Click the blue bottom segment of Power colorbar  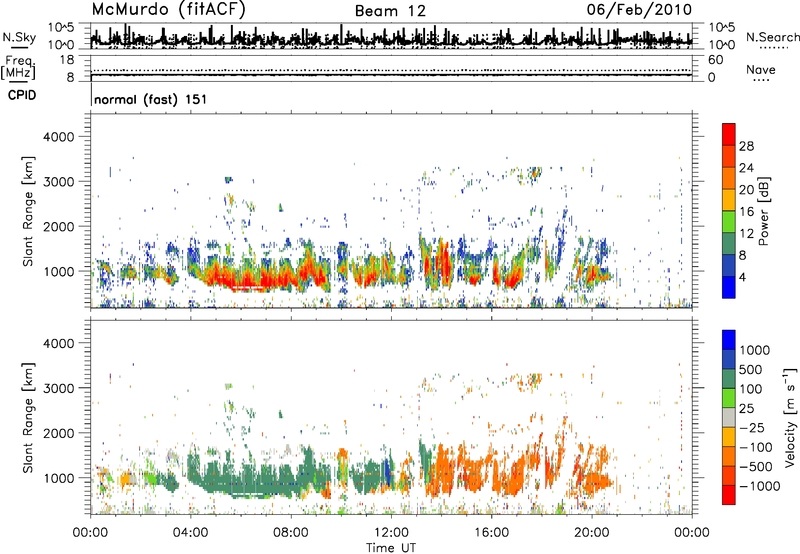(729, 288)
